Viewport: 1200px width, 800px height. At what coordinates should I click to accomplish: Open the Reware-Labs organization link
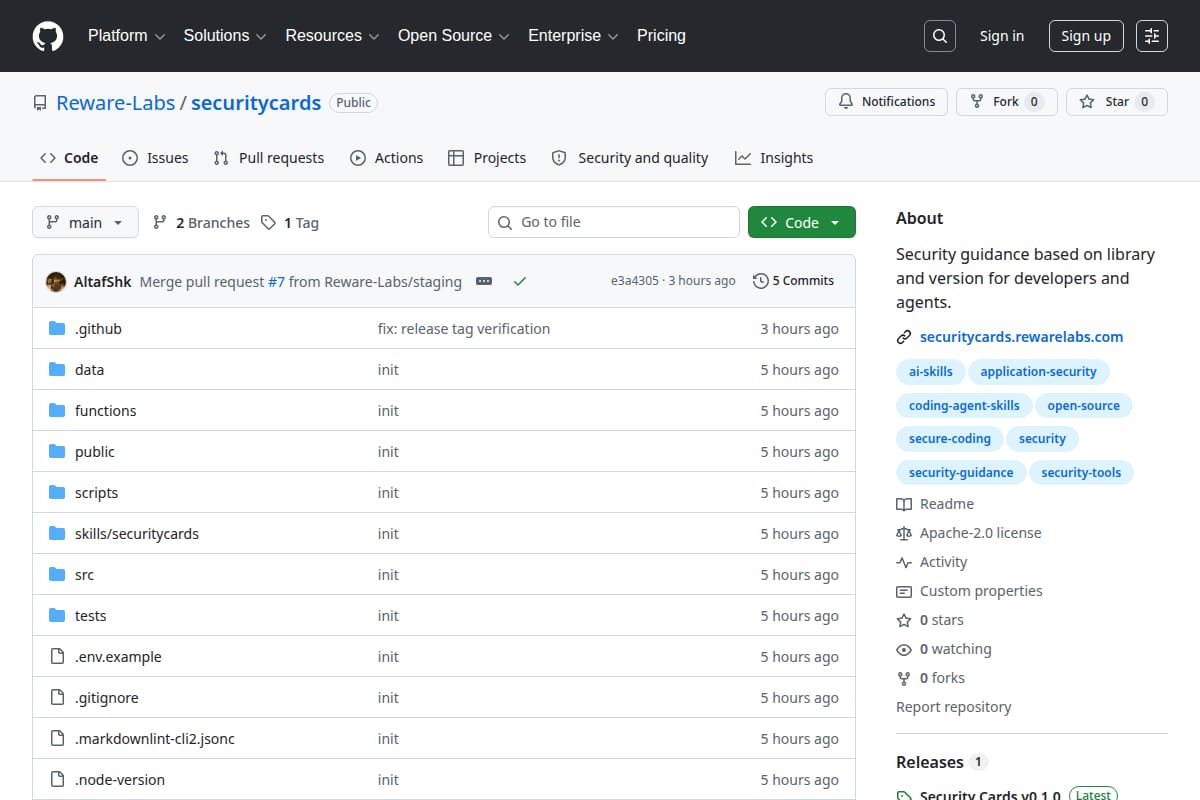pos(115,103)
